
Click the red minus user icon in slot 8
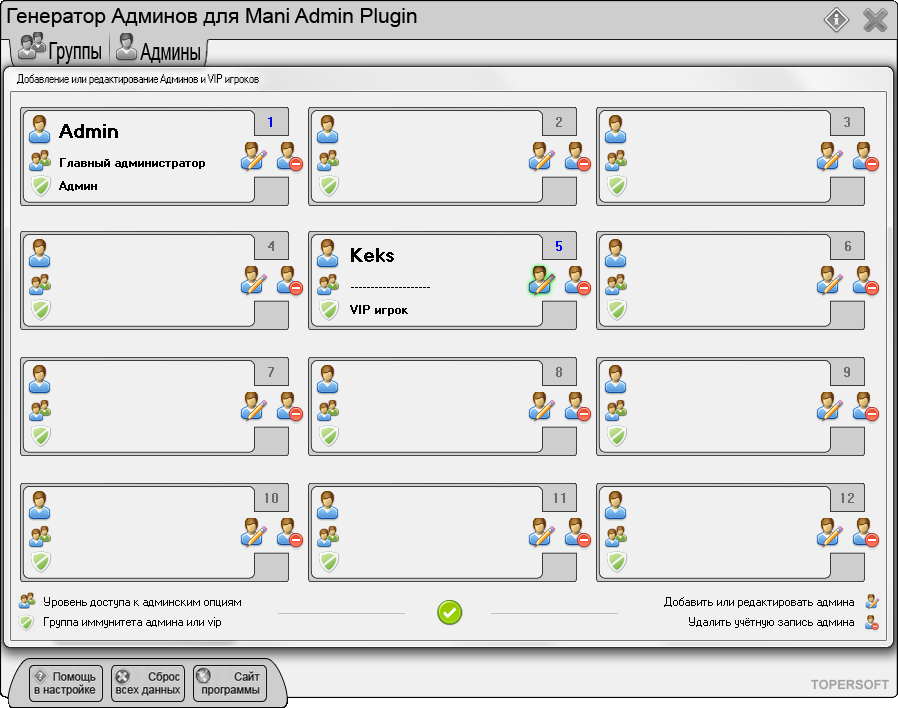(578, 406)
